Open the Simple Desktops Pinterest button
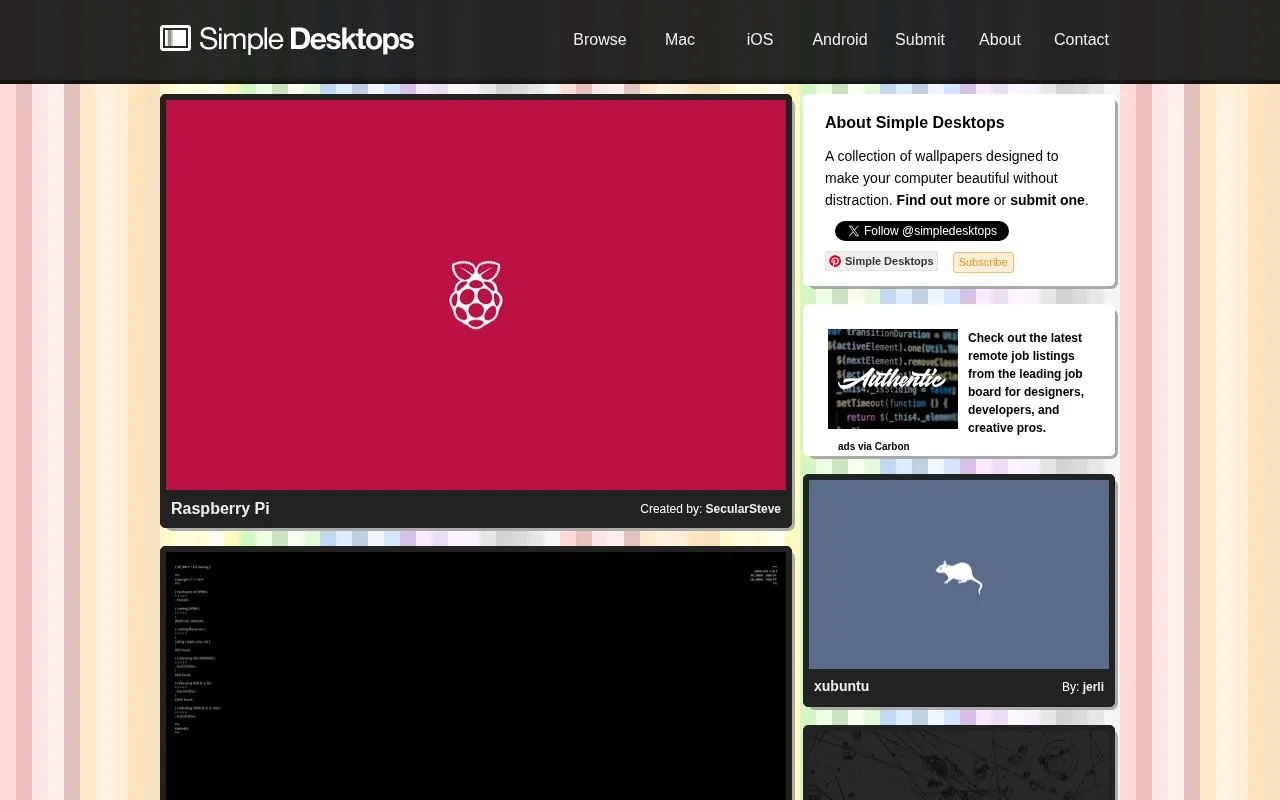The width and height of the screenshot is (1280, 800). point(881,261)
